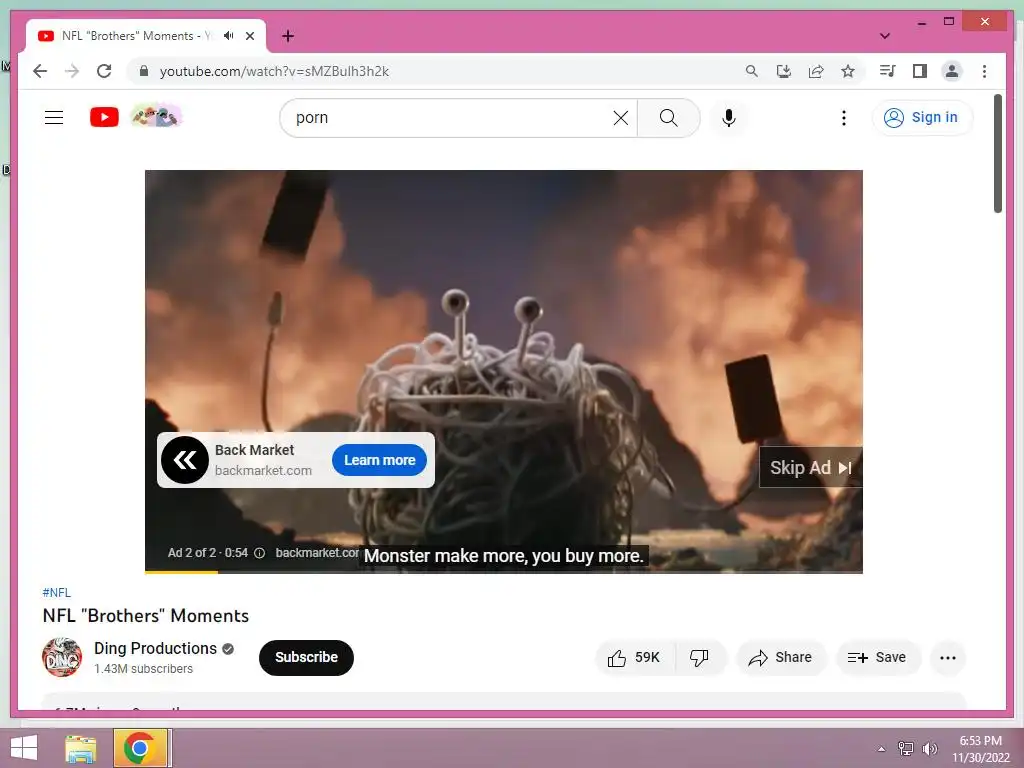Open Chrome three-dot menu
Screen dimensions: 1024x768
click(984, 71)
